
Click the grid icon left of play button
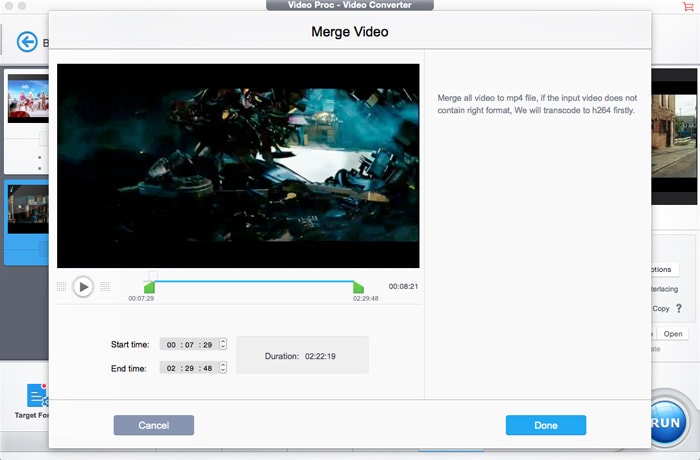coord(62,287)
